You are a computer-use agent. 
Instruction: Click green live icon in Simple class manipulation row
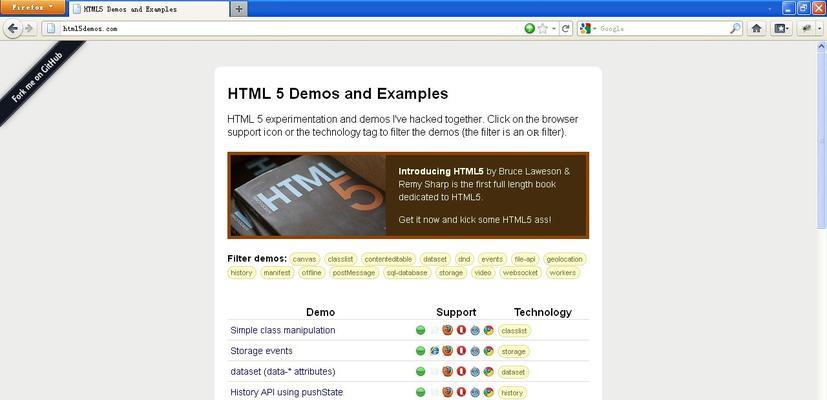[x=420, y=330]
